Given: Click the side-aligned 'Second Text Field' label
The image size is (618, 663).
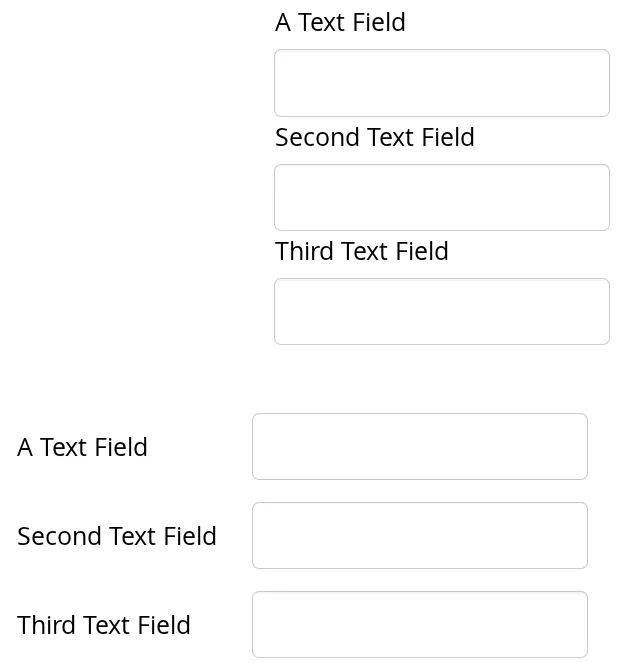Looking at the screenshot, I should tap(116, 537).
